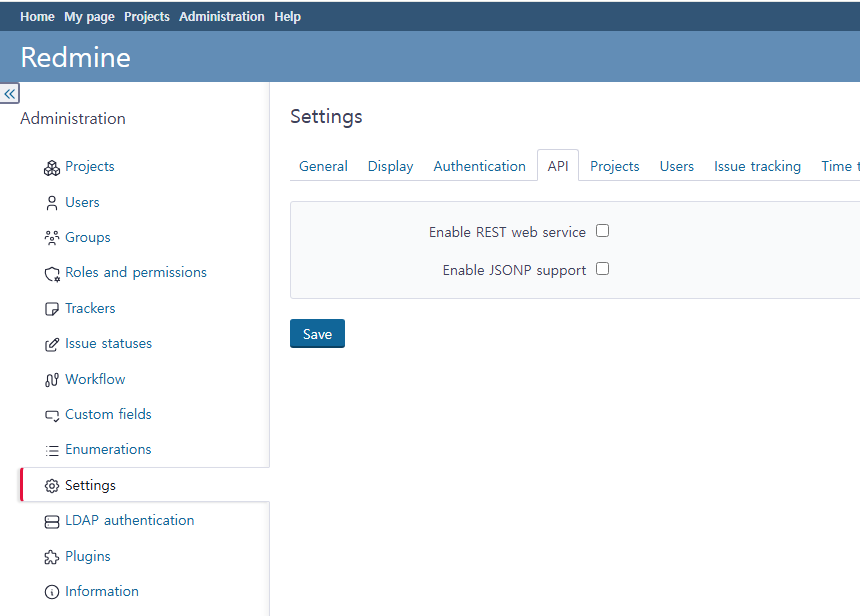The height and width of the screenshot is (616, 860).
Task: Click the Groups people icon
Action: (52, 238)
